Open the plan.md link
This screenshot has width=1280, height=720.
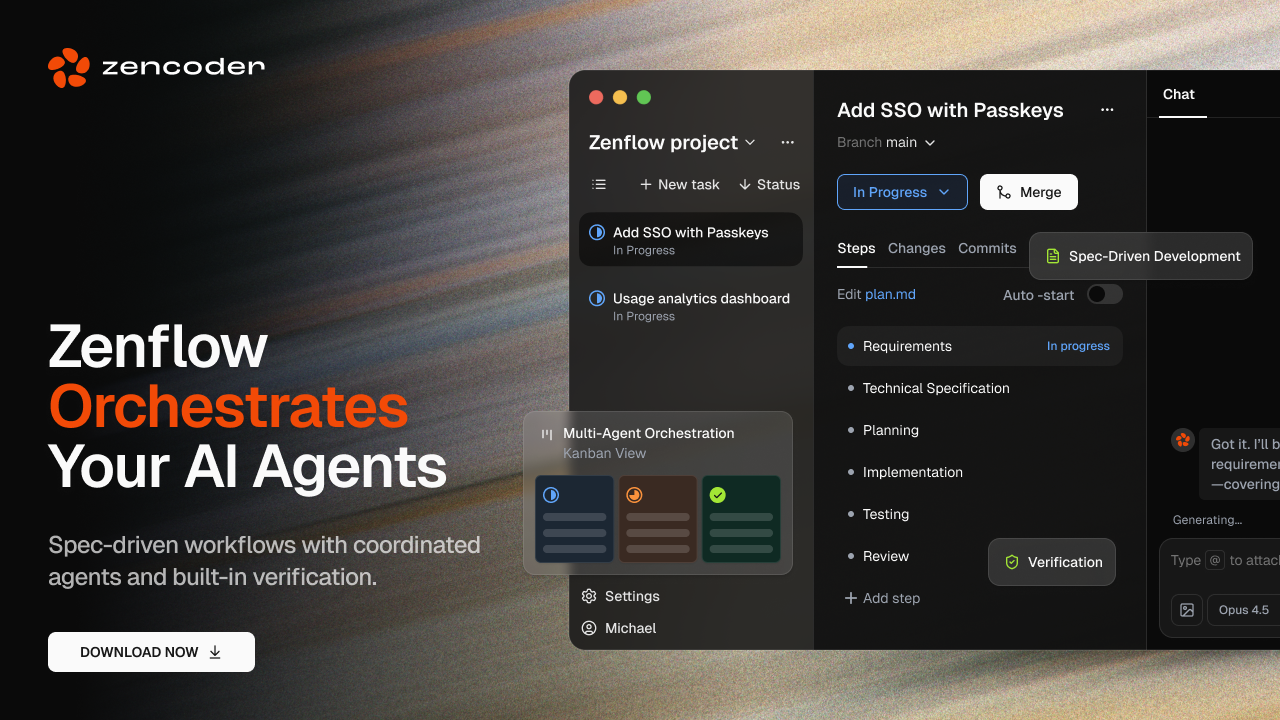tap(890, 294)
